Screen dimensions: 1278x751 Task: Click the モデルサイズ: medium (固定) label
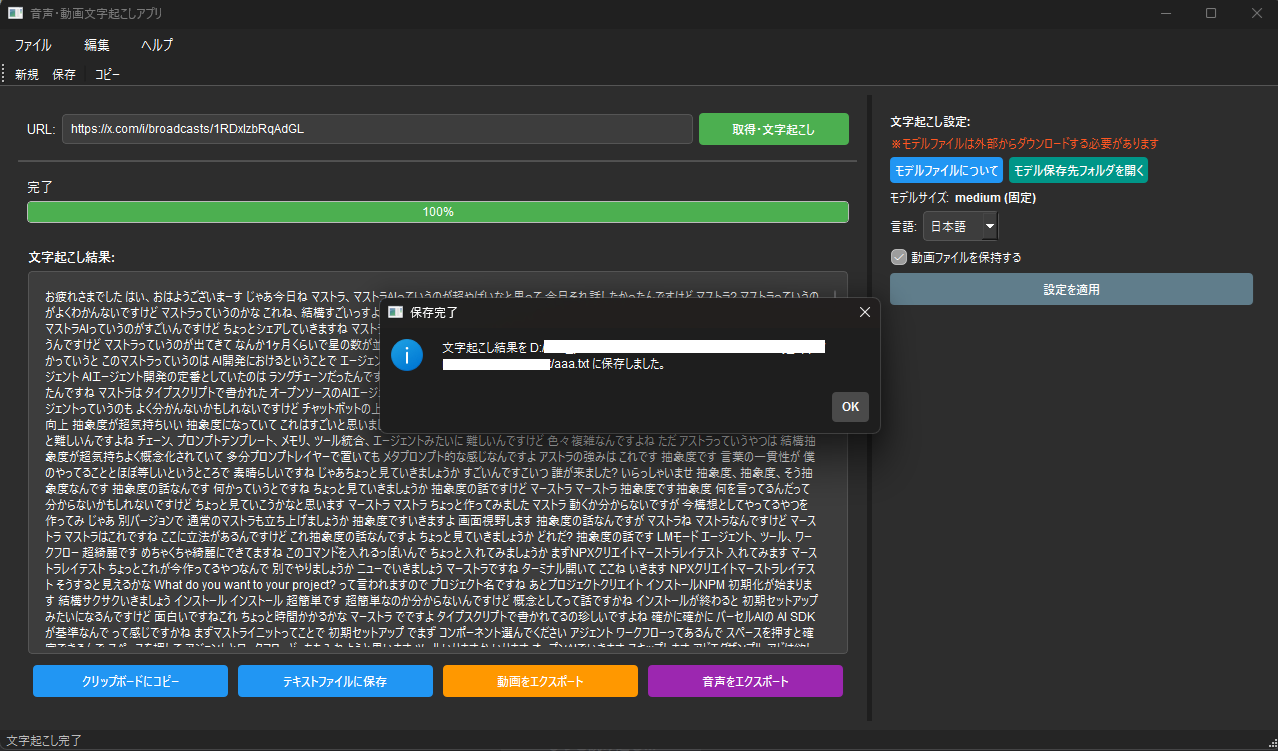point(963,198)
